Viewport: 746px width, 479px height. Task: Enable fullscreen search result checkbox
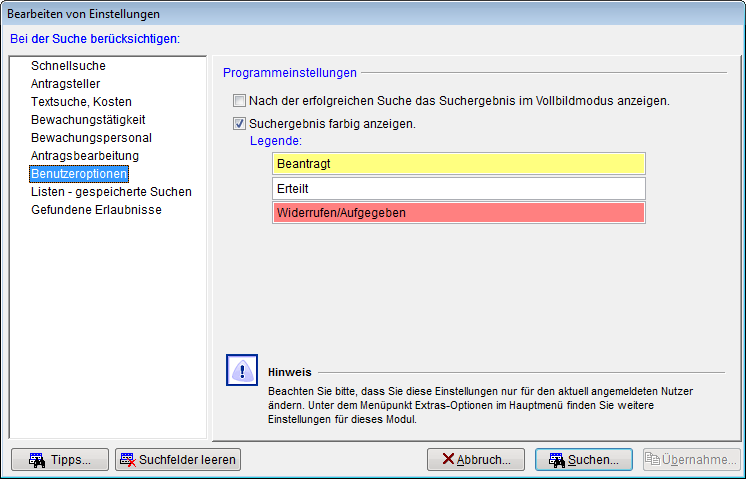point(239,101)
